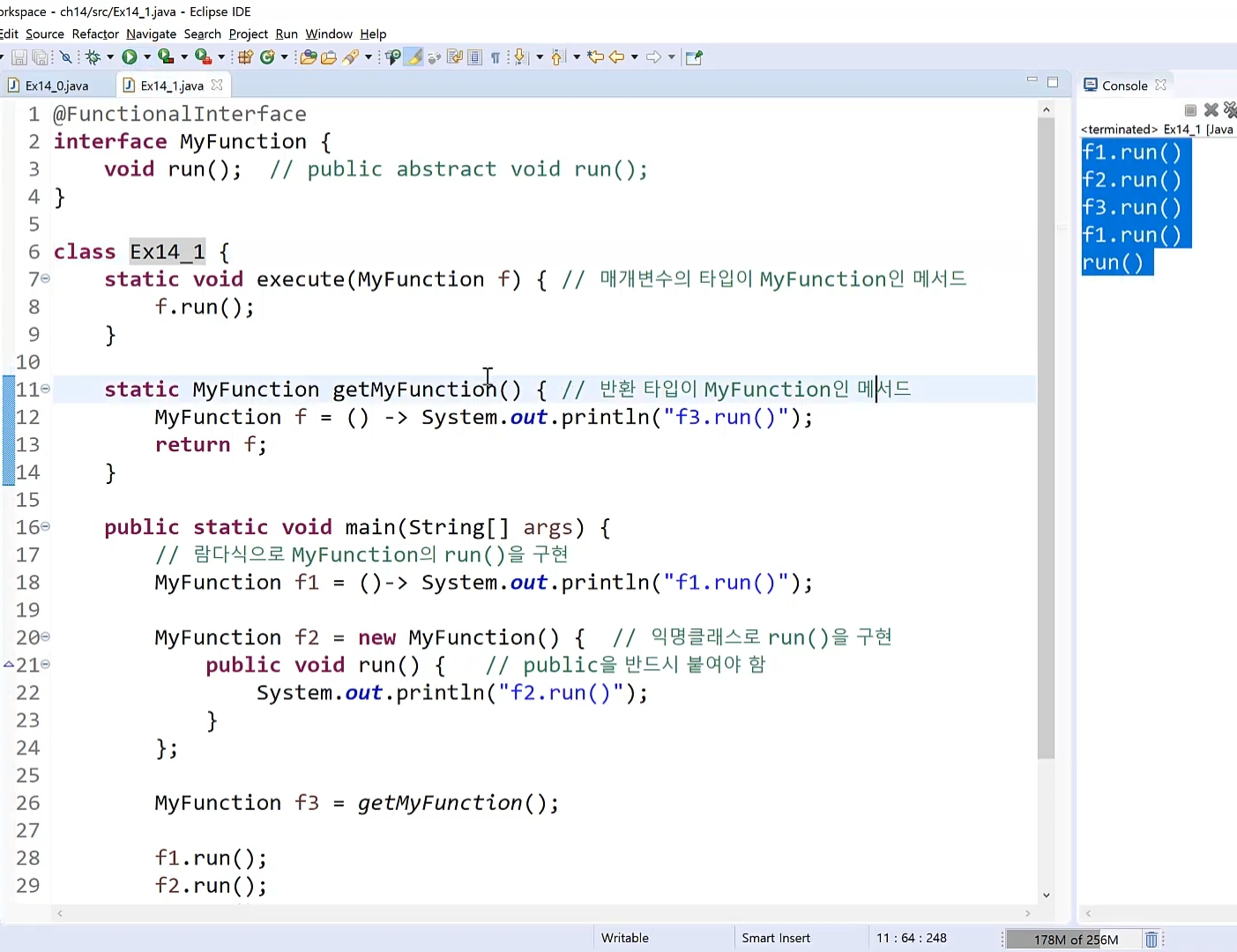Click the Save All toolbar icon
Viewport: 1237px width, 952px height.
pos(41,57)
